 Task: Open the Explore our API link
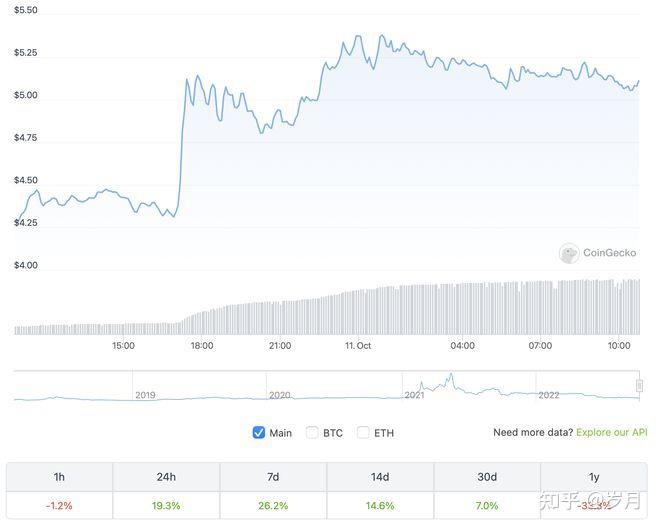pos(612,433)
